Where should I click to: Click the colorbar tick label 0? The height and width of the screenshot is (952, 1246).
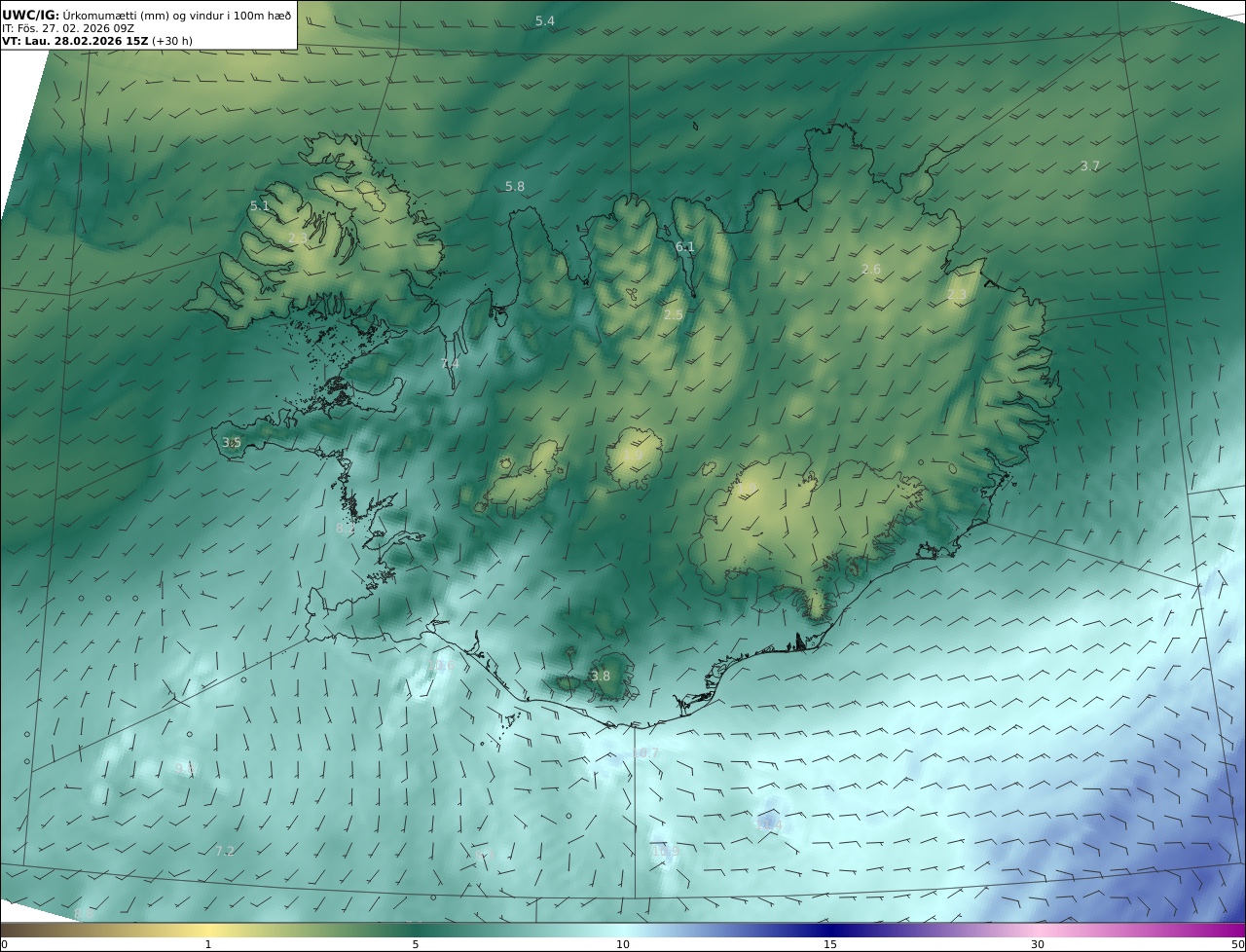(4, 944)
